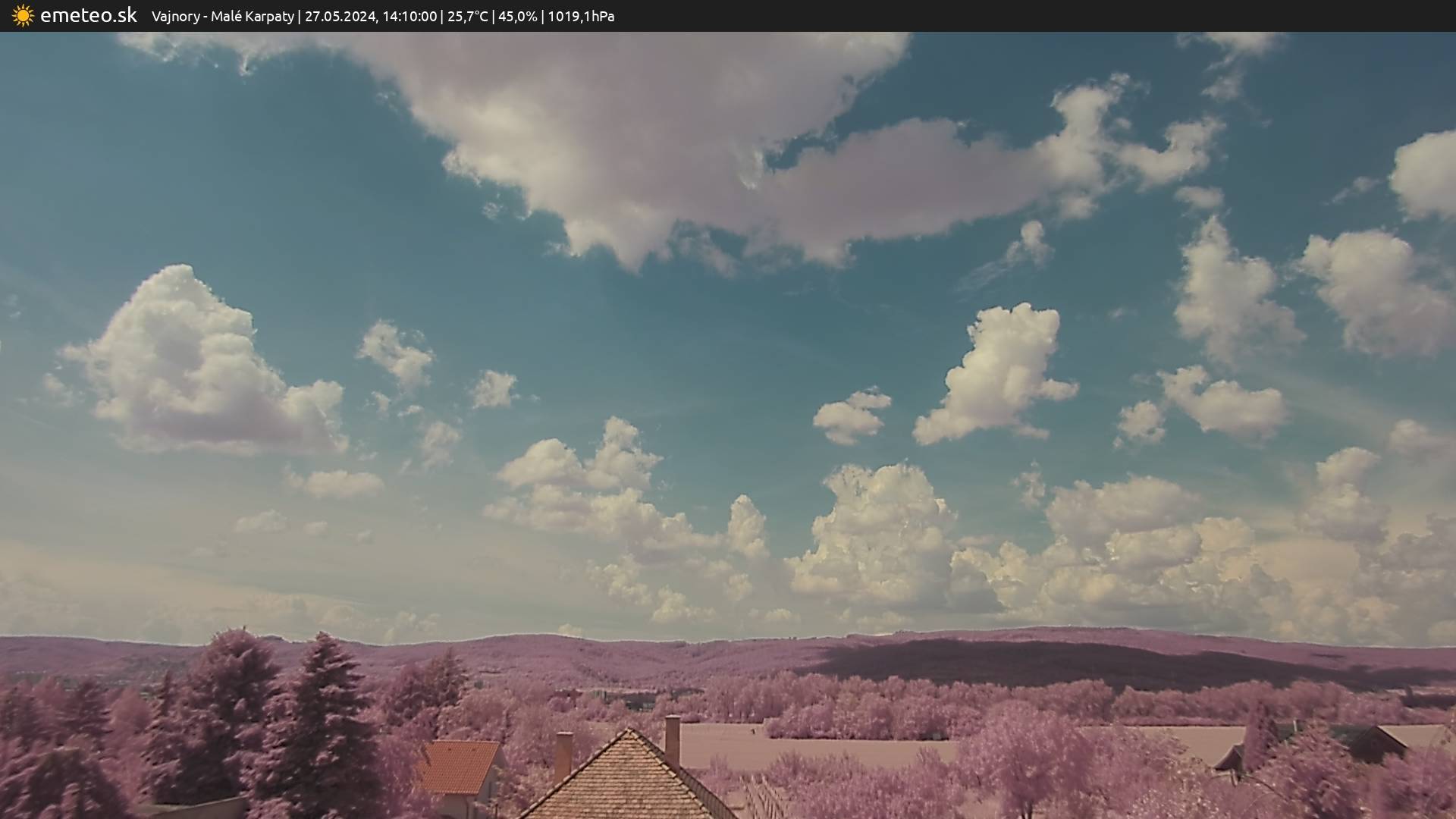Click the Vajnory - Malé Karpaty location text
The width and height of the screenshot is (1456, 819).
point(222,17)
